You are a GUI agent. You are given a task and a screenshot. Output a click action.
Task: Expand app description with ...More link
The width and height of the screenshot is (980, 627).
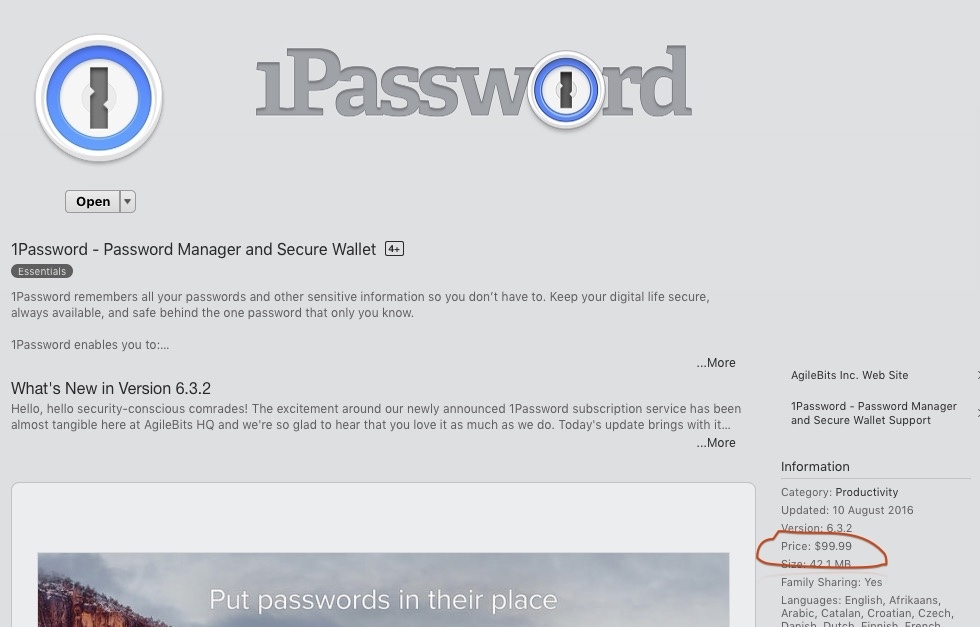(716, 363)
